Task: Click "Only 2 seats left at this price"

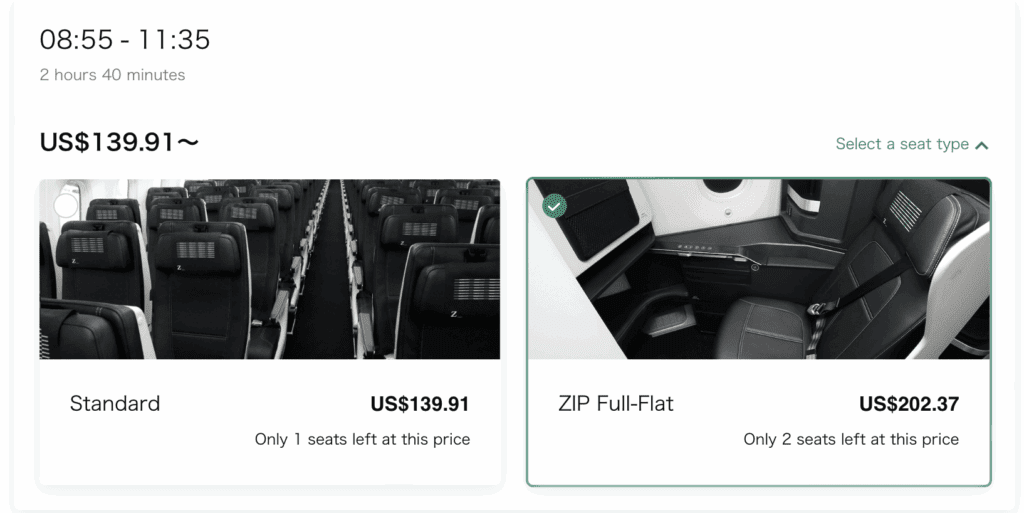Action: click(x=851, y=439)
